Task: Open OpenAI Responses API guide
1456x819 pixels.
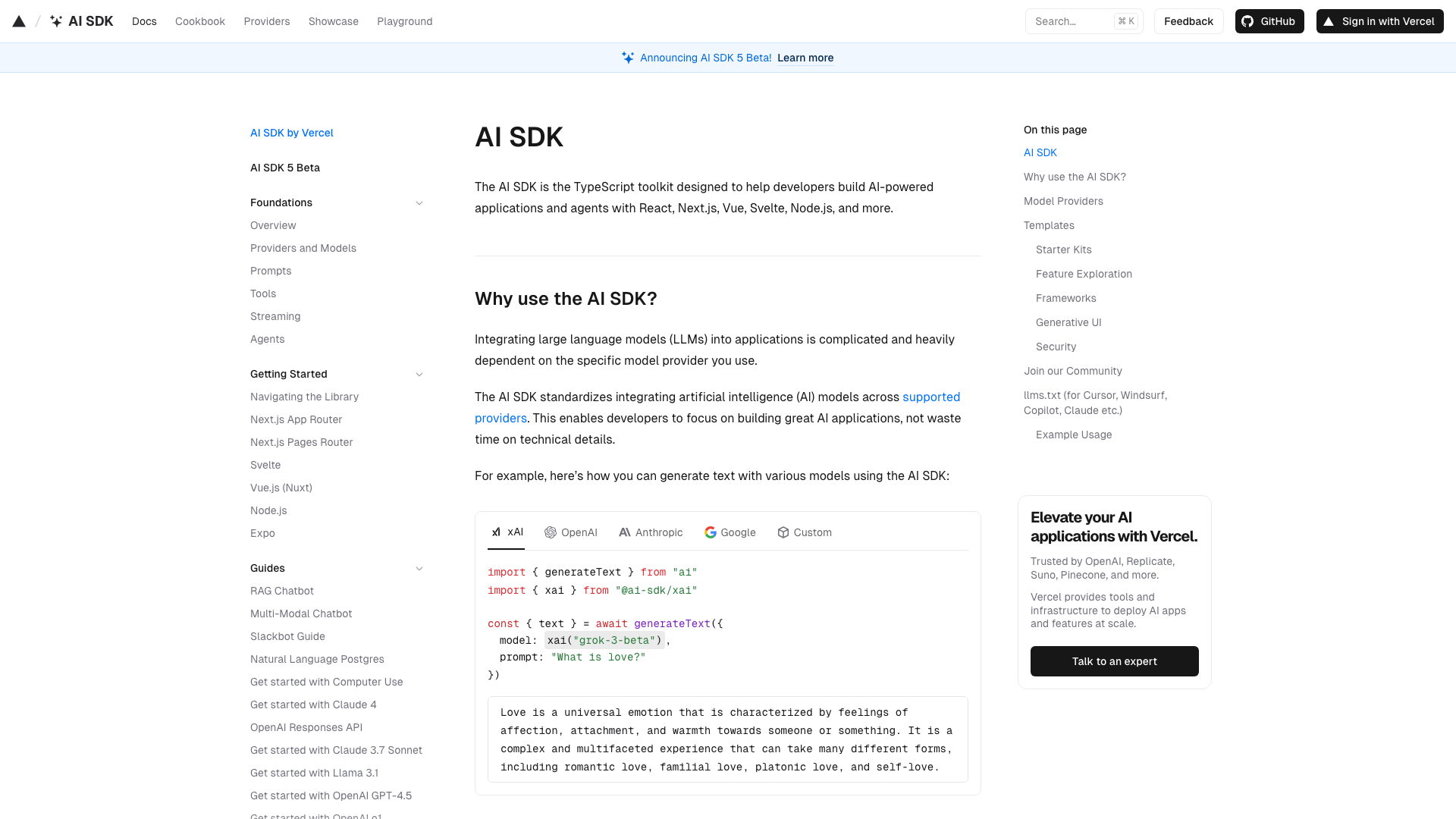Action: (x=306, y=727)
